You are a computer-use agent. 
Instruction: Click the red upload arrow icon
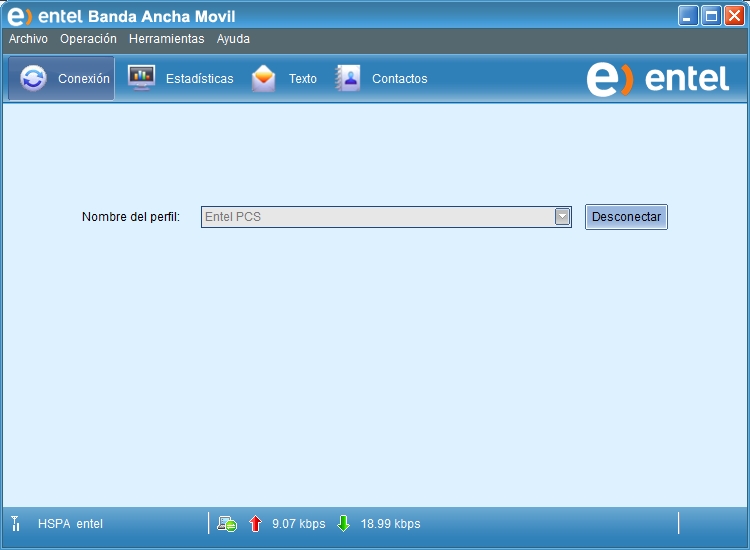[x=255, y=524]
